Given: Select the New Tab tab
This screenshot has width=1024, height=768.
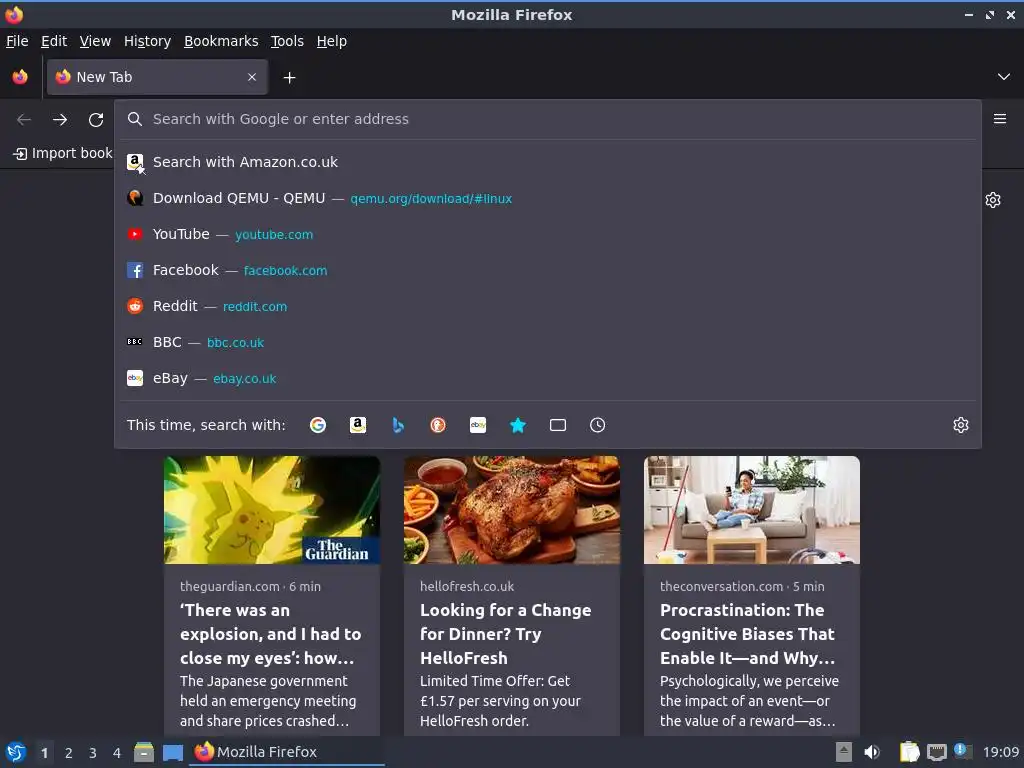Looking at the screenshot, I should (x=157, y=77).
